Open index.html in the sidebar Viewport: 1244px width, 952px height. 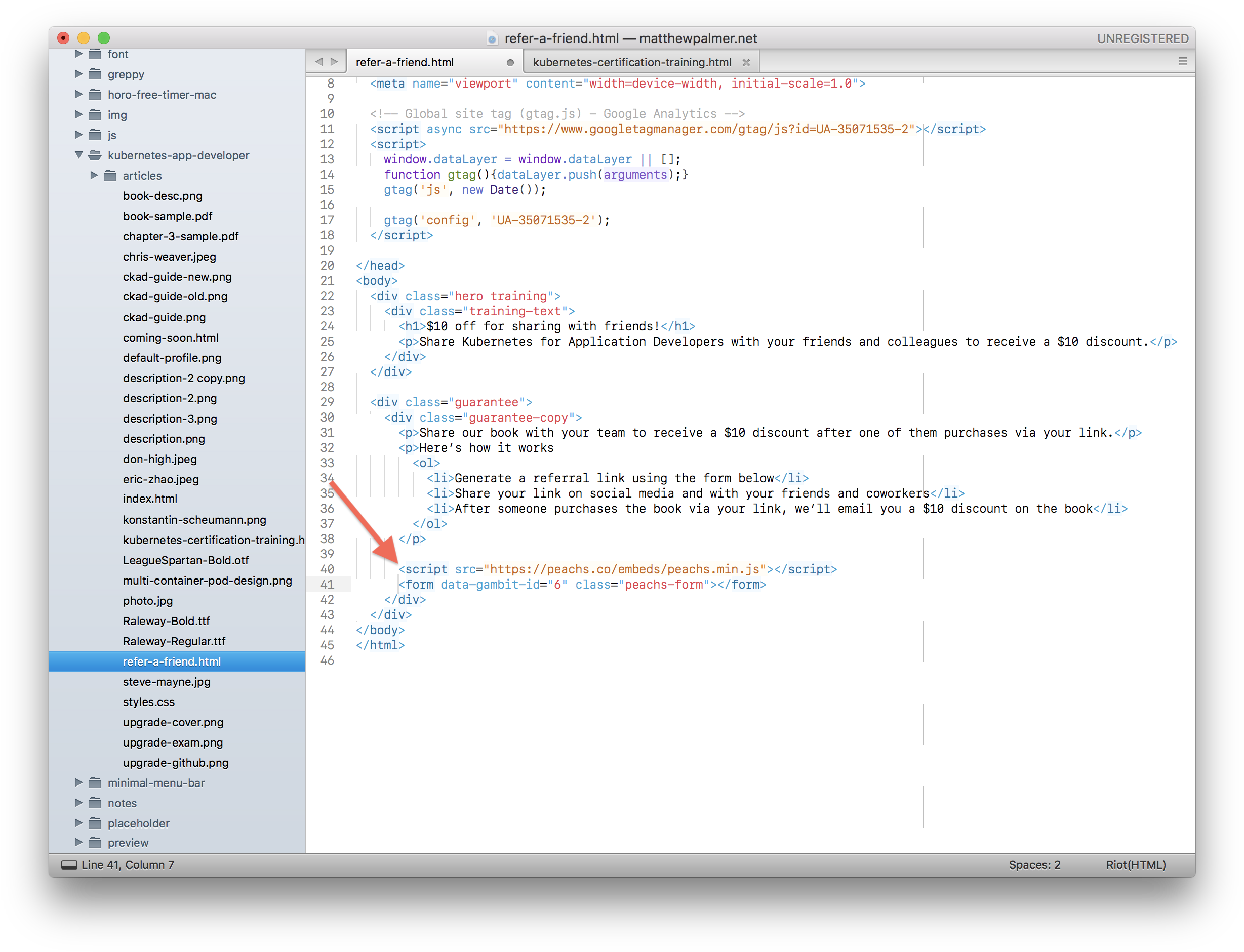pos(150,499)
